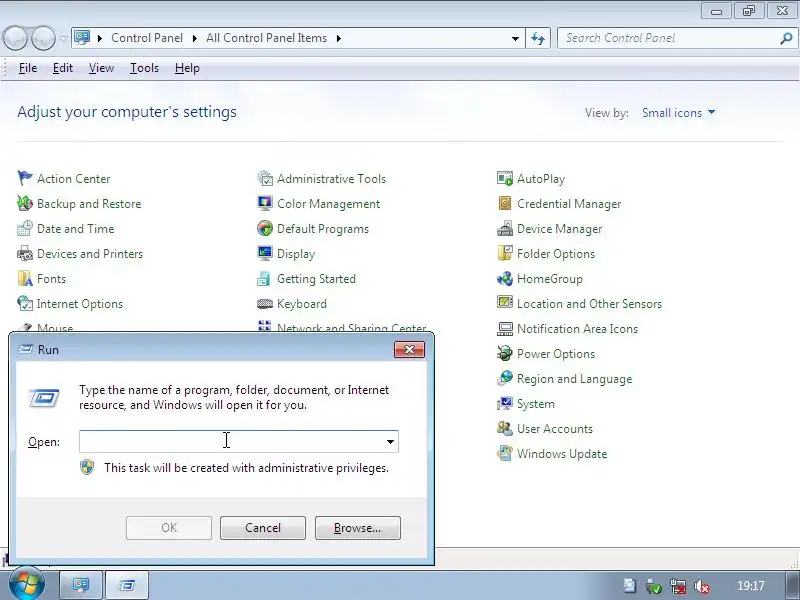Expand the arrow after All Control Panel Items
The image size is (800, 600).
[x=338, y=38]
